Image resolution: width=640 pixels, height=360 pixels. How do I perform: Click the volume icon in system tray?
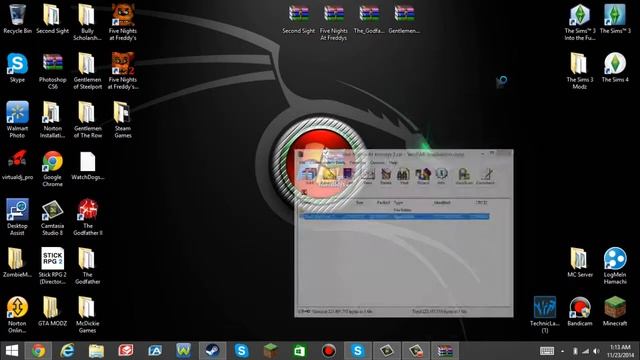point(596,351)
